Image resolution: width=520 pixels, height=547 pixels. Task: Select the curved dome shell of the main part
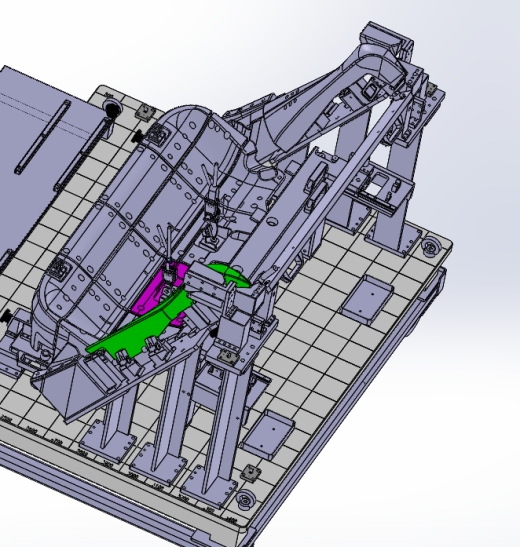point(140,209)
